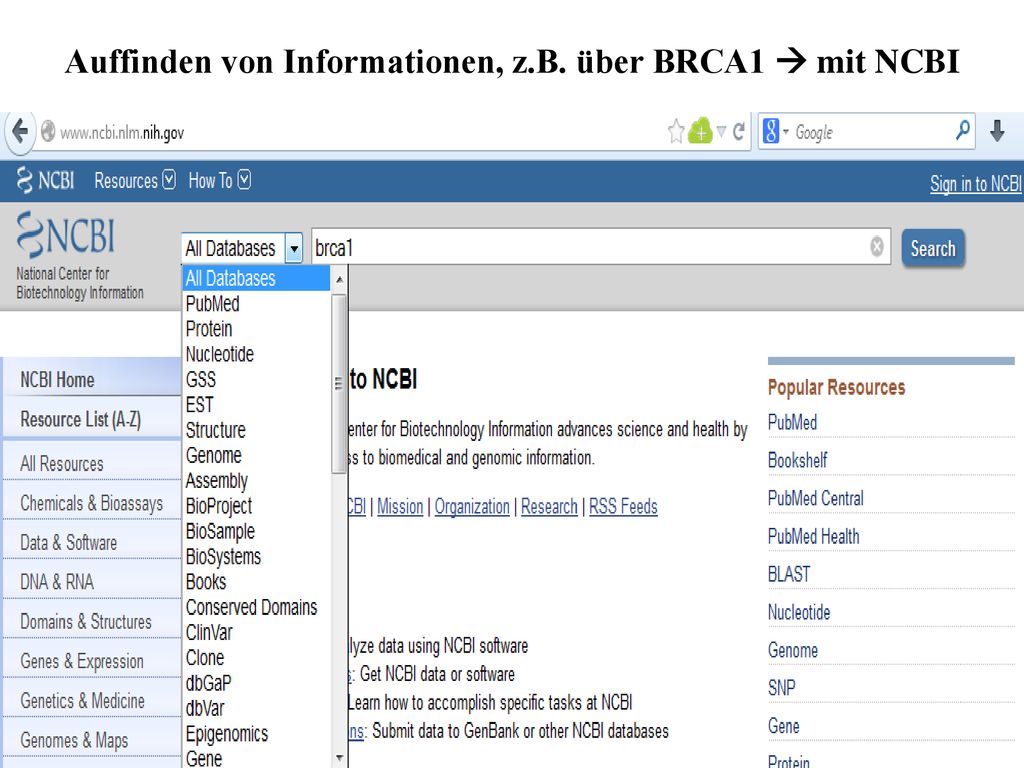Click the Research link
The width and height of the screenshot is (1024, 768).
pyautogui.click(x=549, y=507)
